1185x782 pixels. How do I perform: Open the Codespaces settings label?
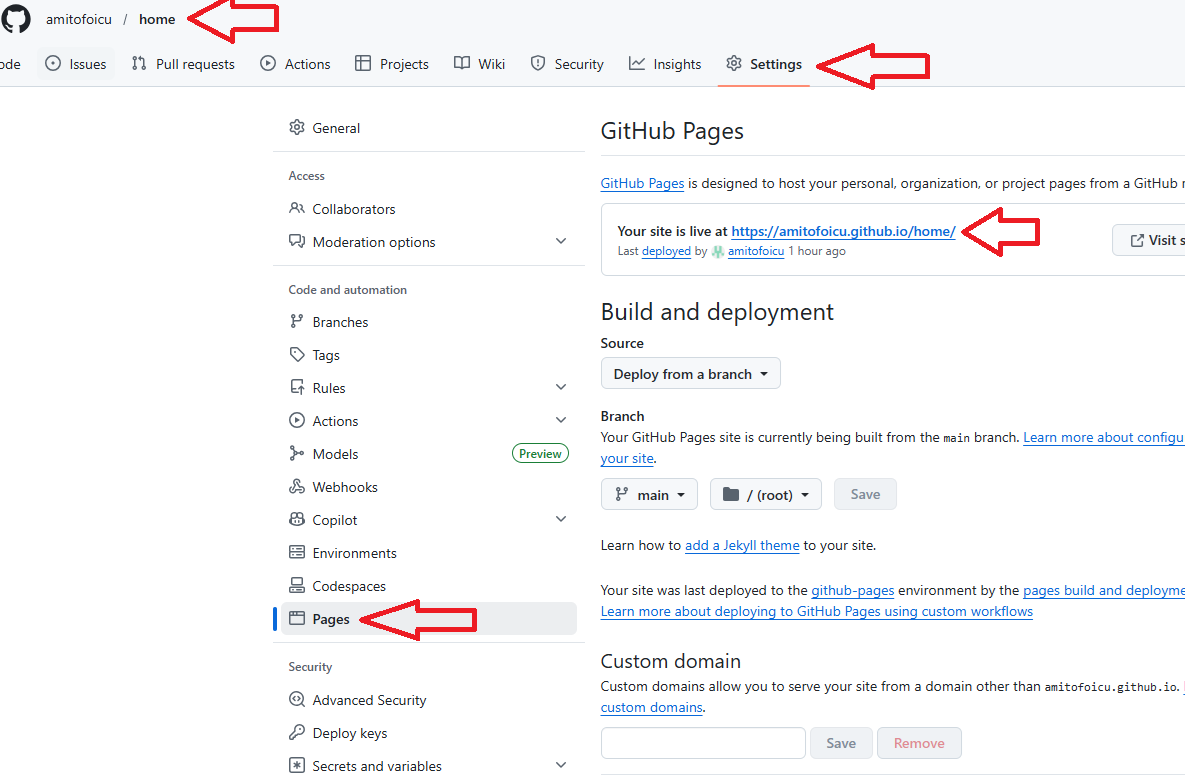pos(349,586)
